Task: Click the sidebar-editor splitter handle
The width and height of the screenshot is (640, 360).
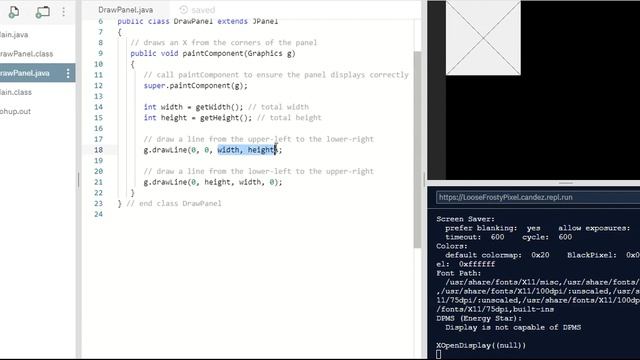Action: 78,180
